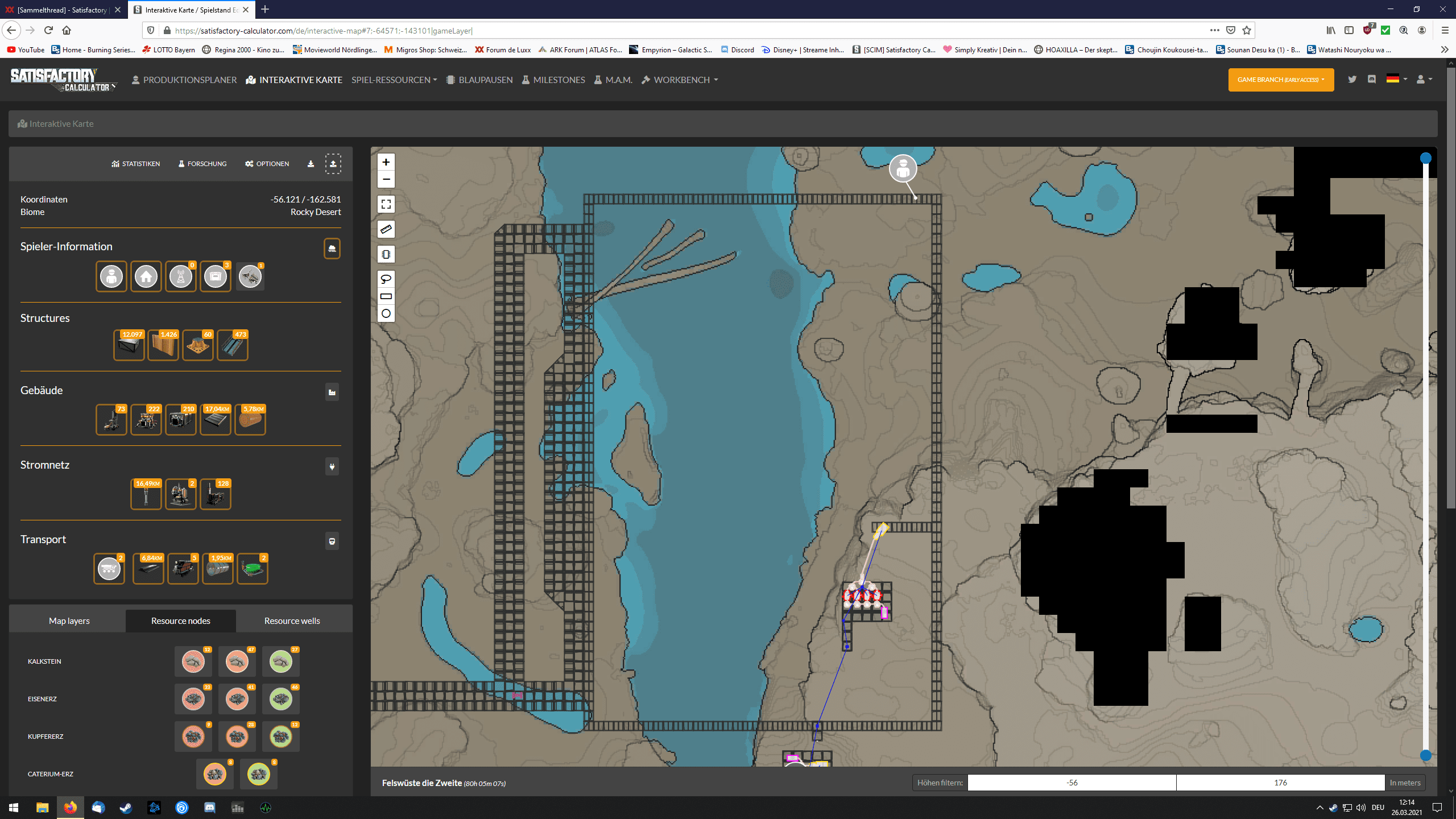Viewport: 1456px width, 819px height.
Task: Download the save game file
Action: 311,164
